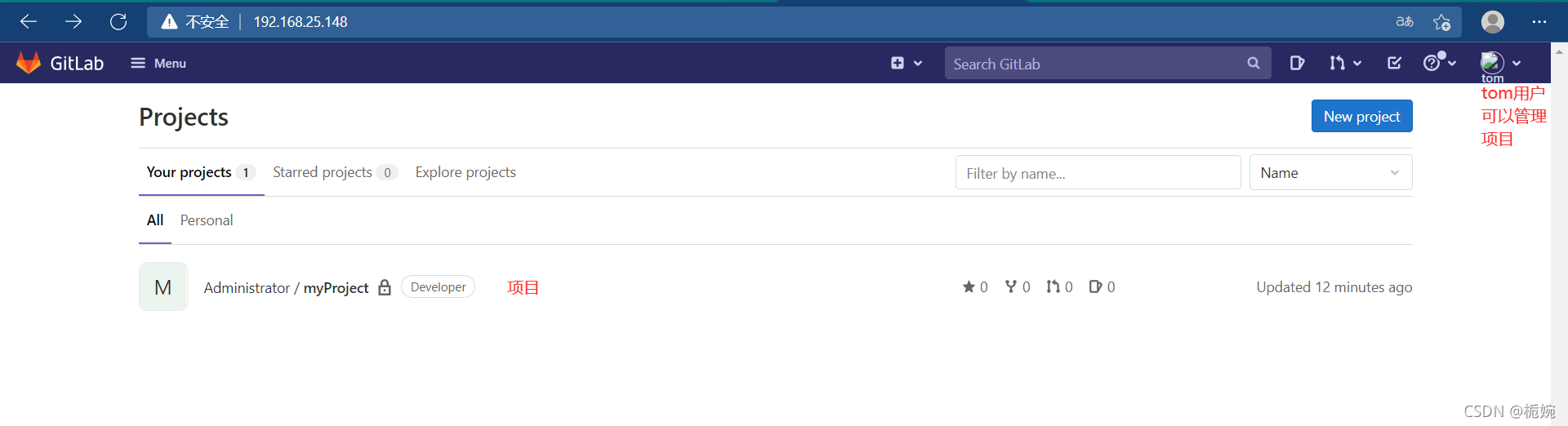This screenshot has width=1568, height=426.
Task: Click the project merge requests count icon
Action: click(1053, 286)
